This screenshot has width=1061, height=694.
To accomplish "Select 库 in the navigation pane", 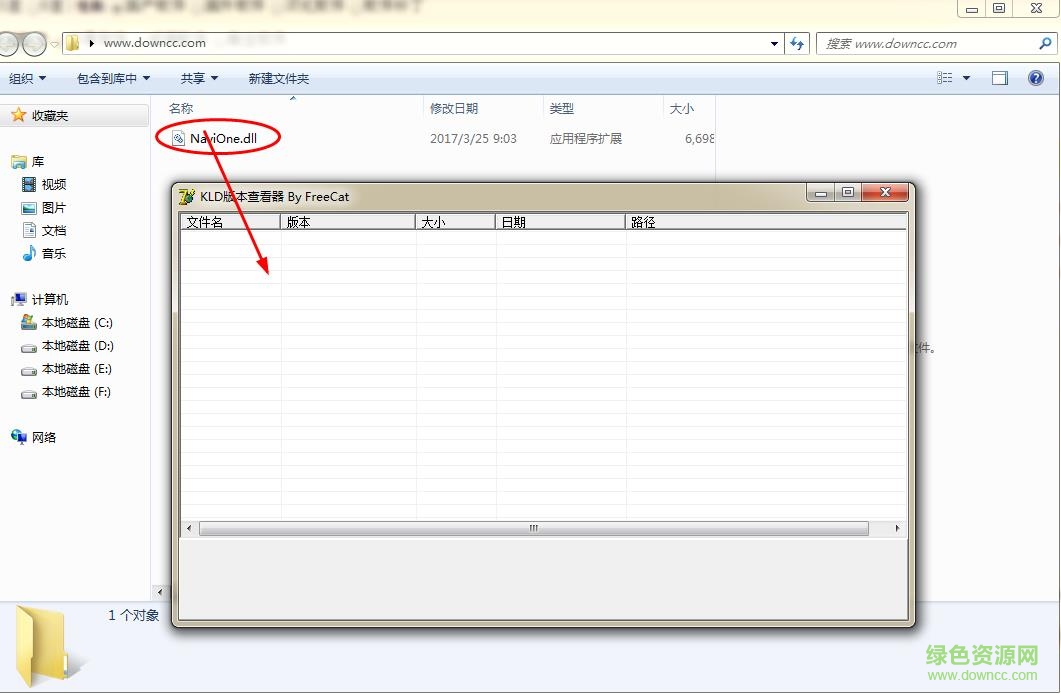I will 37,162.
